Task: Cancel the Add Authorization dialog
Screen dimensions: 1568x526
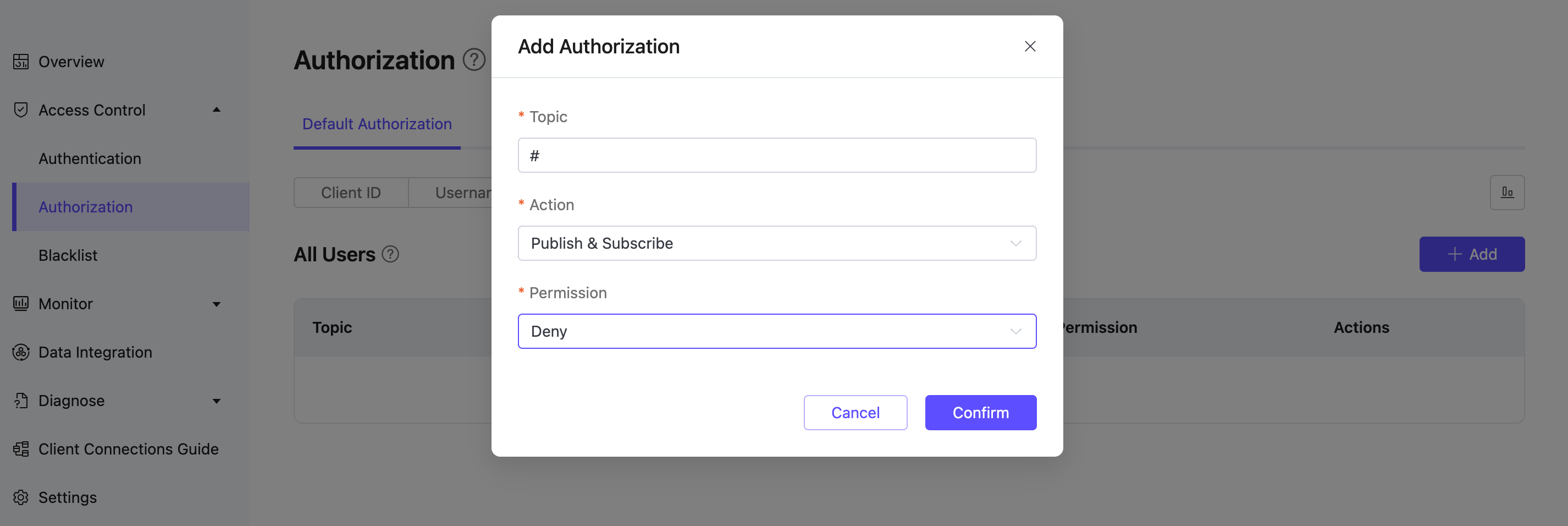Action: (x=854, y=413)
